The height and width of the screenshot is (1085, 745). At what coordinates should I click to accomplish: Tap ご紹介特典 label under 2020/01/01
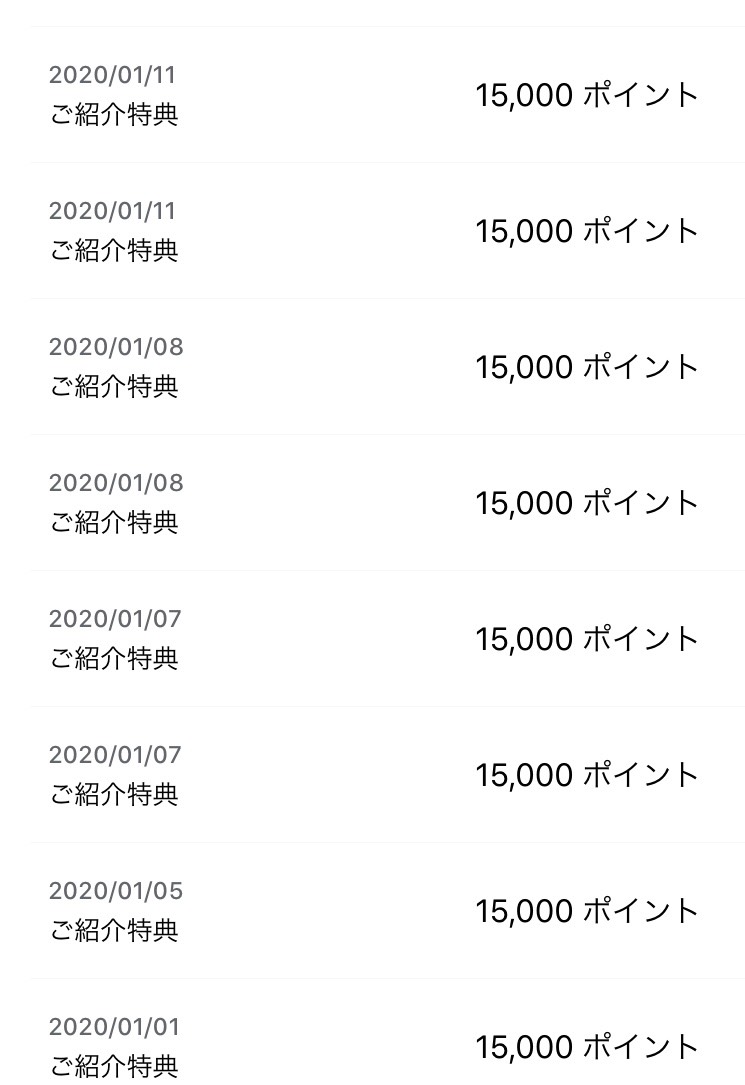pos(114,1066)
